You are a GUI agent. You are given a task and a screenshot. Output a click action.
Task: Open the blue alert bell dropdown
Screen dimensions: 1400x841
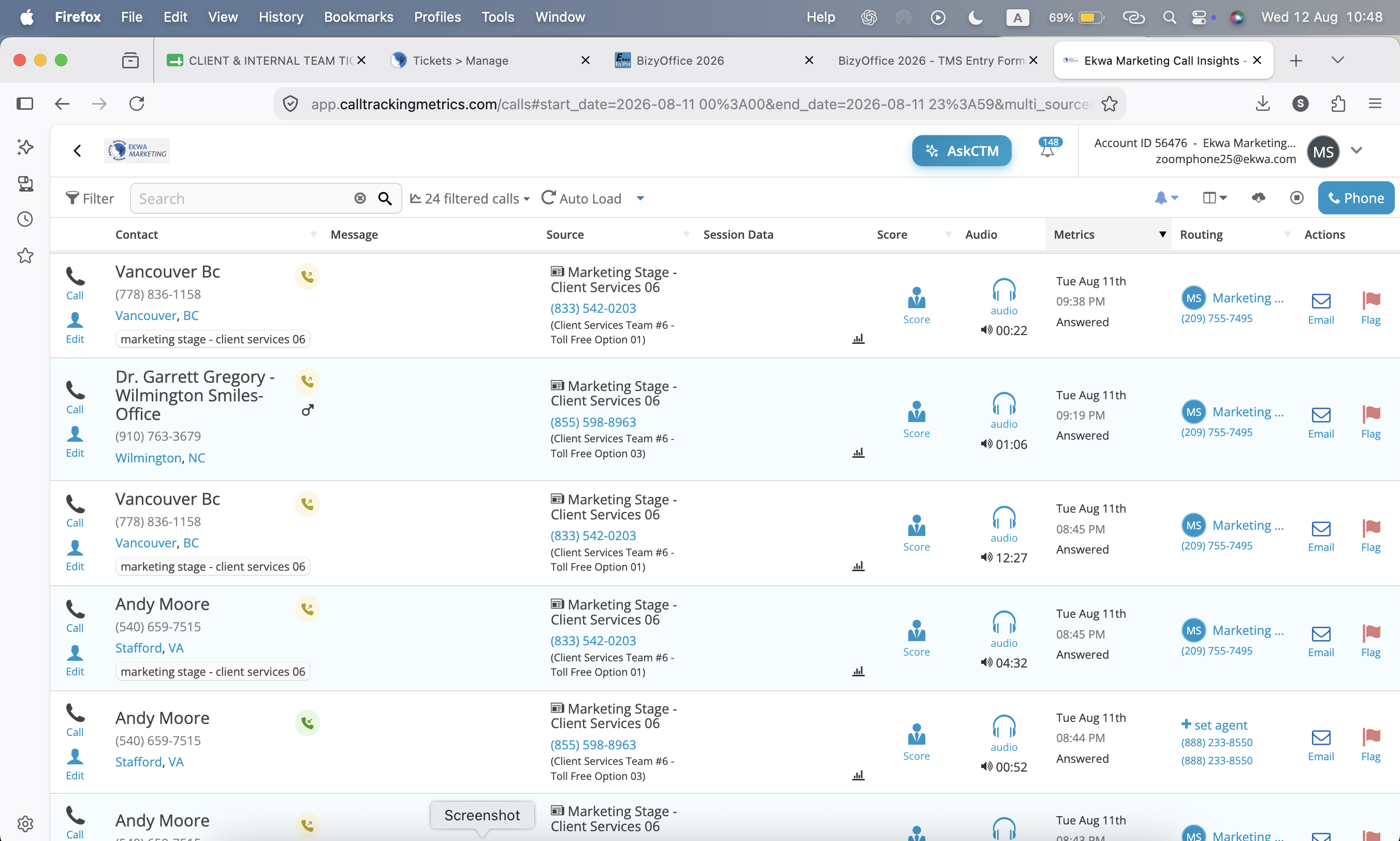coord(1166,198)
